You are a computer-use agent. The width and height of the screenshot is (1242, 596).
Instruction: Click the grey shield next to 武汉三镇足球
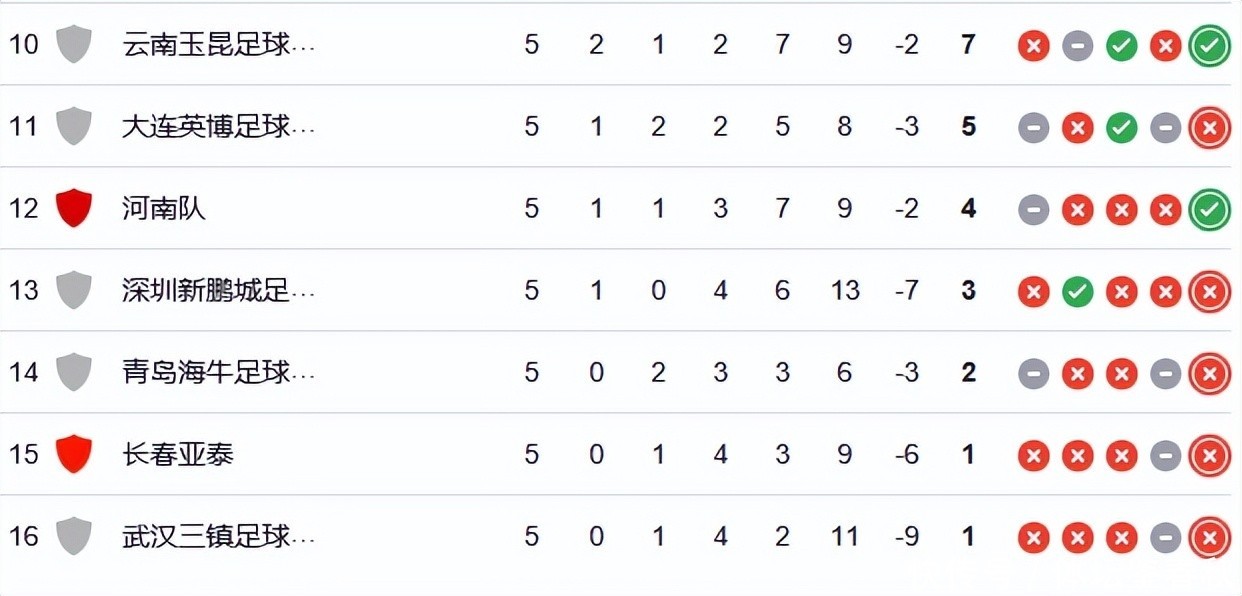pos(74,536)
